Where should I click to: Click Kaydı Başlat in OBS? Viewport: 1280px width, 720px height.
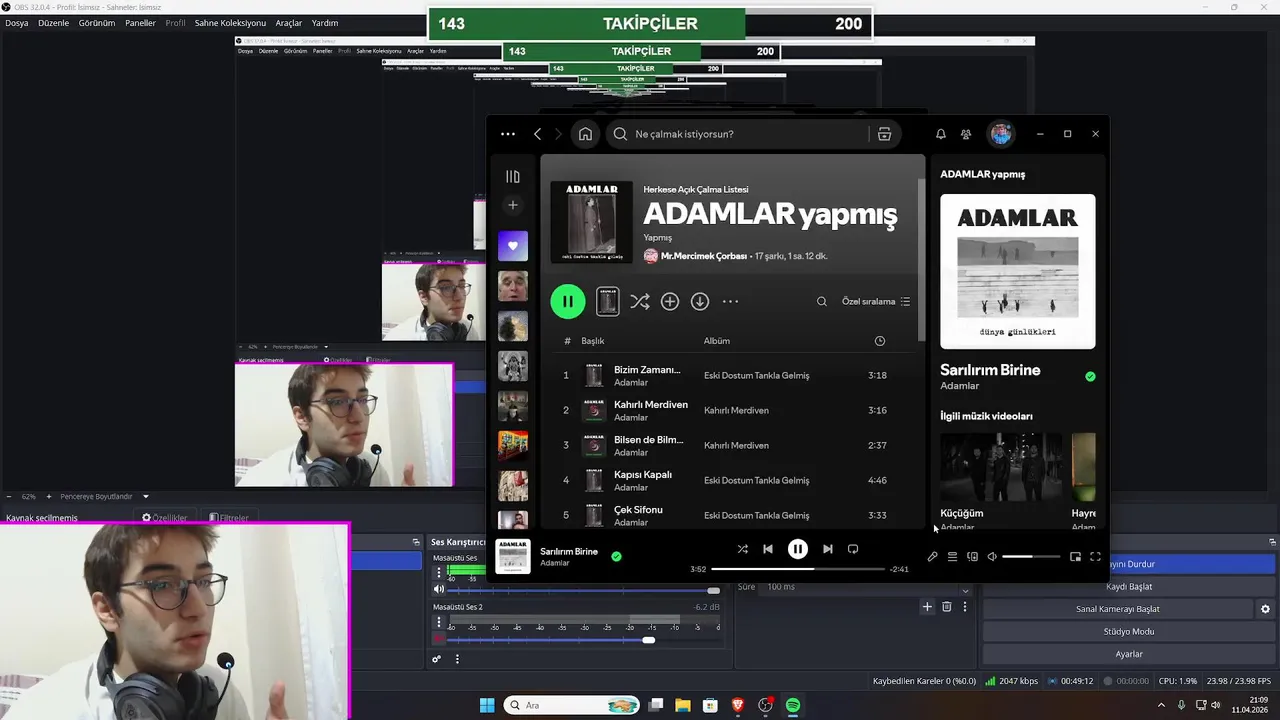pyautogui.click(x=1129, y=587)
